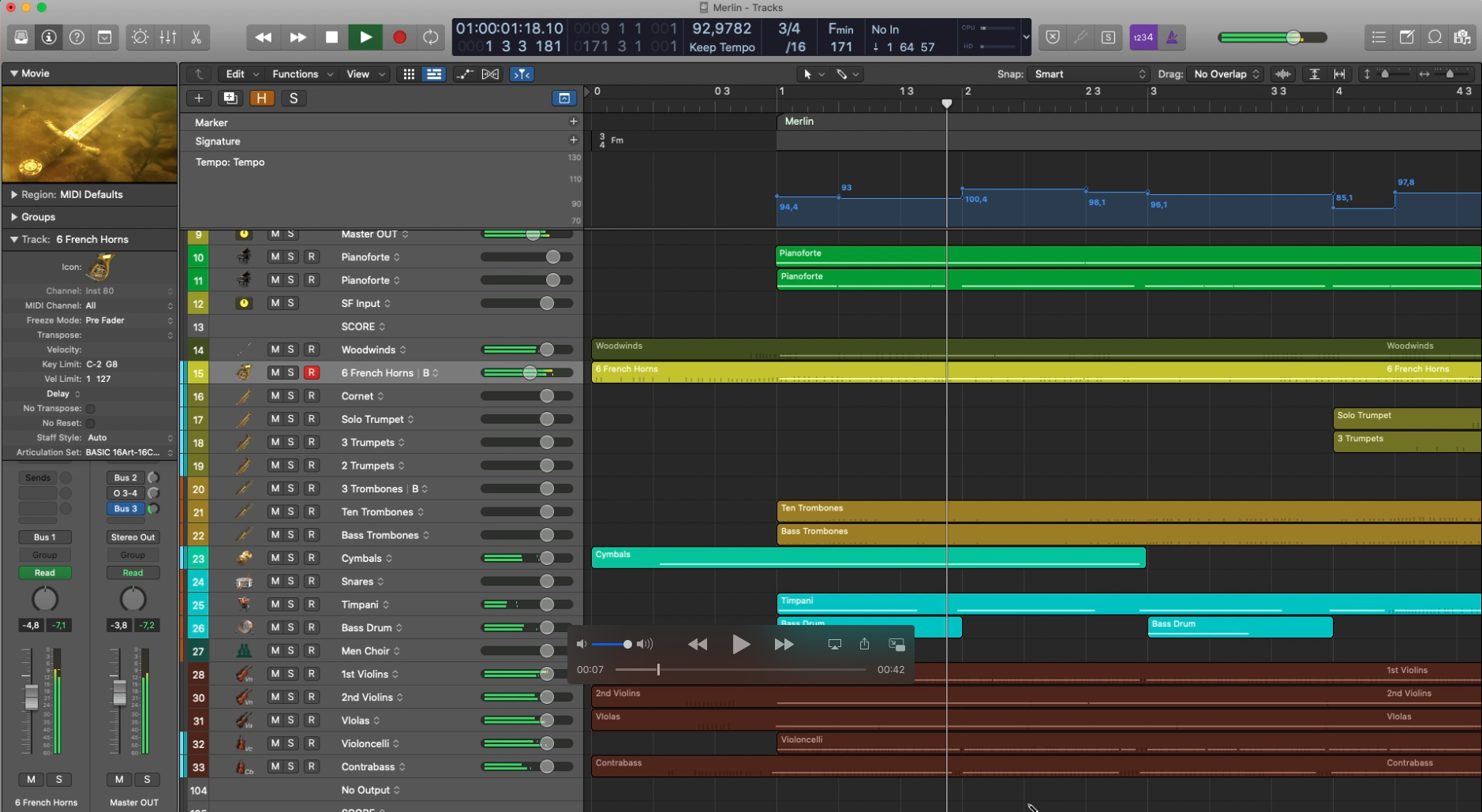Screen dimensions: 1482x812
Task: Click the Stereo Out output slot
Action: [133, 537]
